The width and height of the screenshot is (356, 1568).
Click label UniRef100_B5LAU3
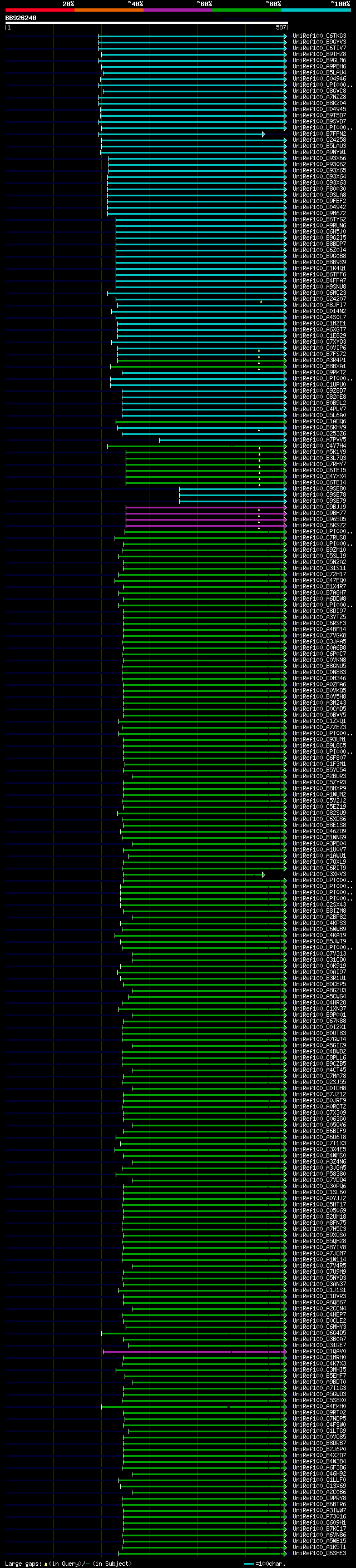(x=319, y=146)
